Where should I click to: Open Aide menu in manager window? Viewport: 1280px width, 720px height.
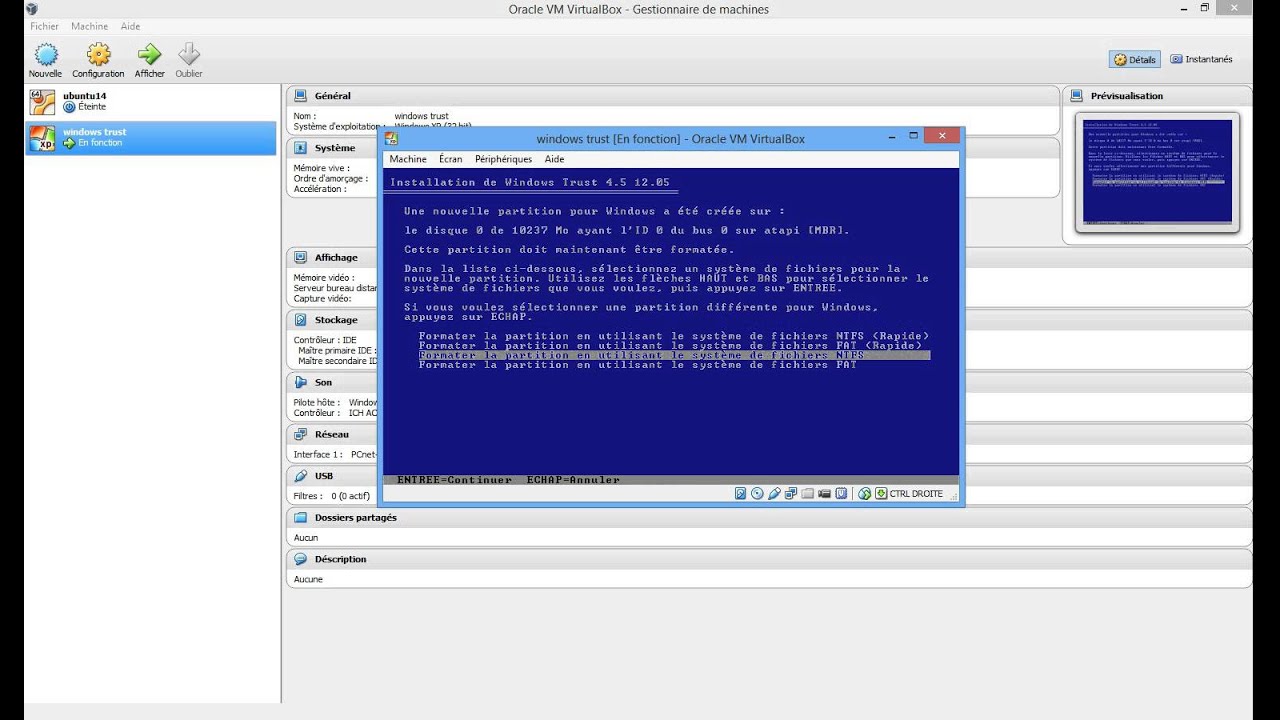[130, 26]
